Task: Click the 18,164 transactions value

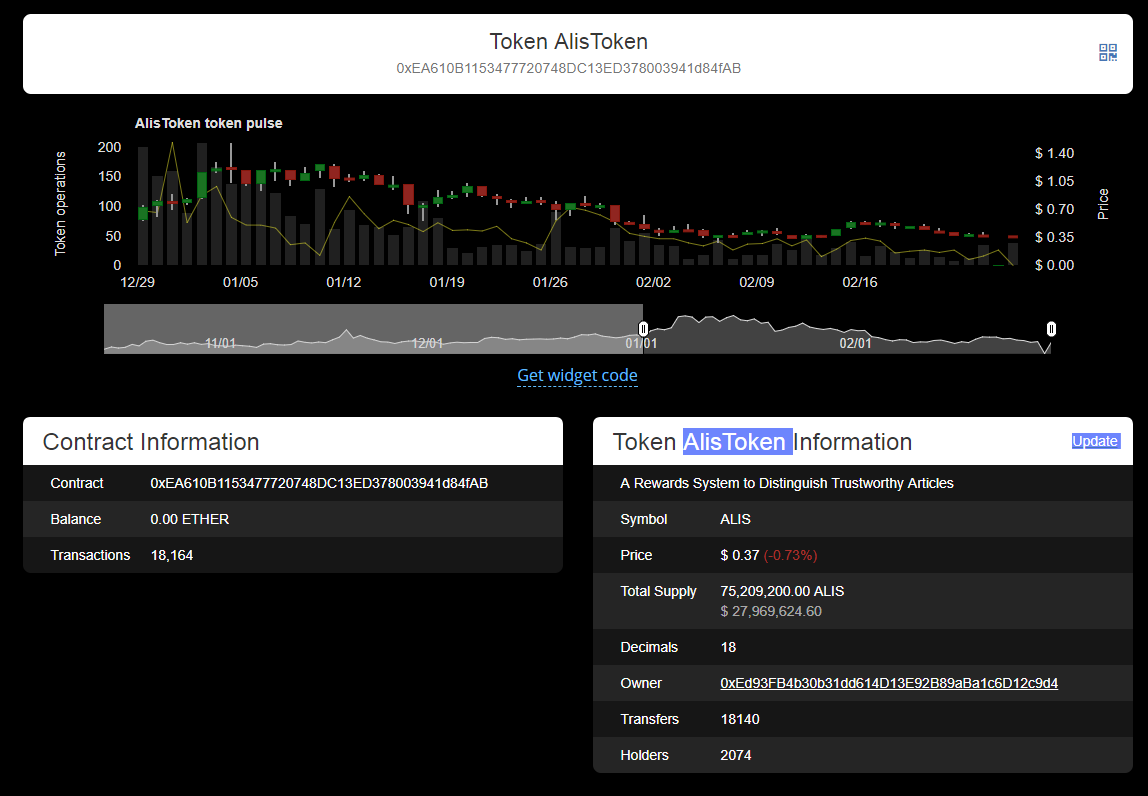Action: coord(172,555)
